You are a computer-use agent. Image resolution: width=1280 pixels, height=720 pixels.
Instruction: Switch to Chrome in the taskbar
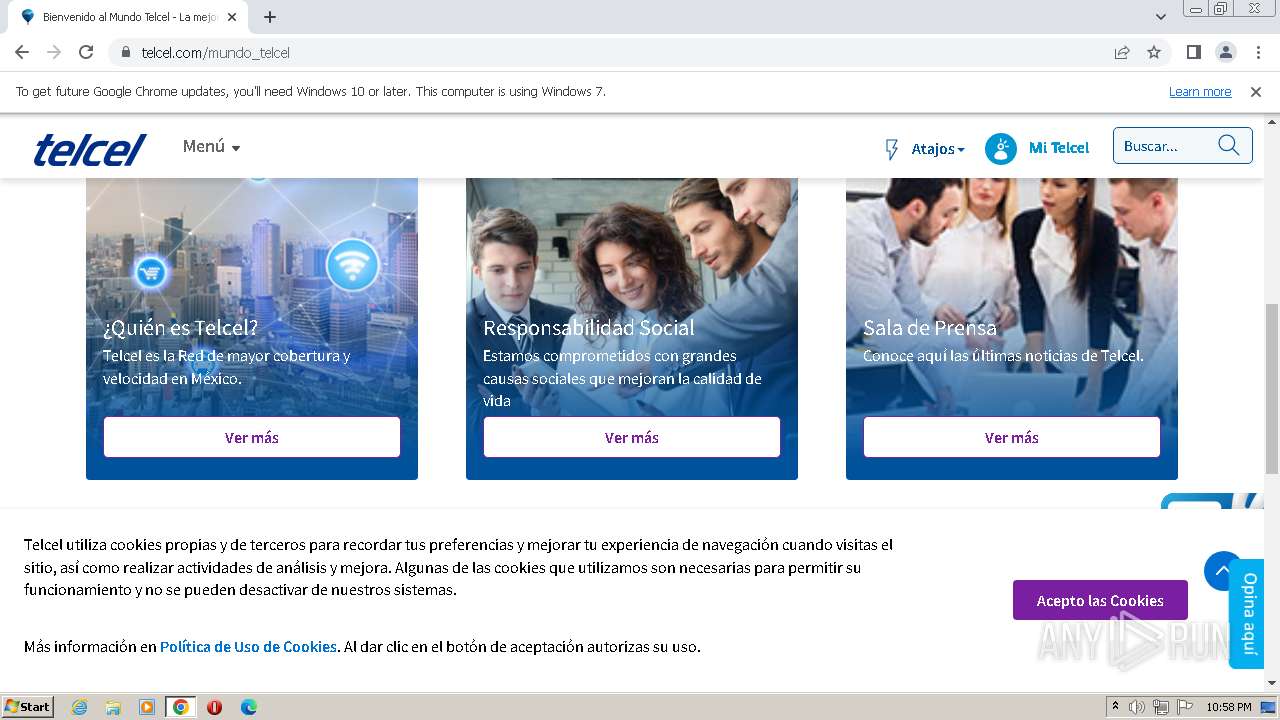(x=181, y=707)
